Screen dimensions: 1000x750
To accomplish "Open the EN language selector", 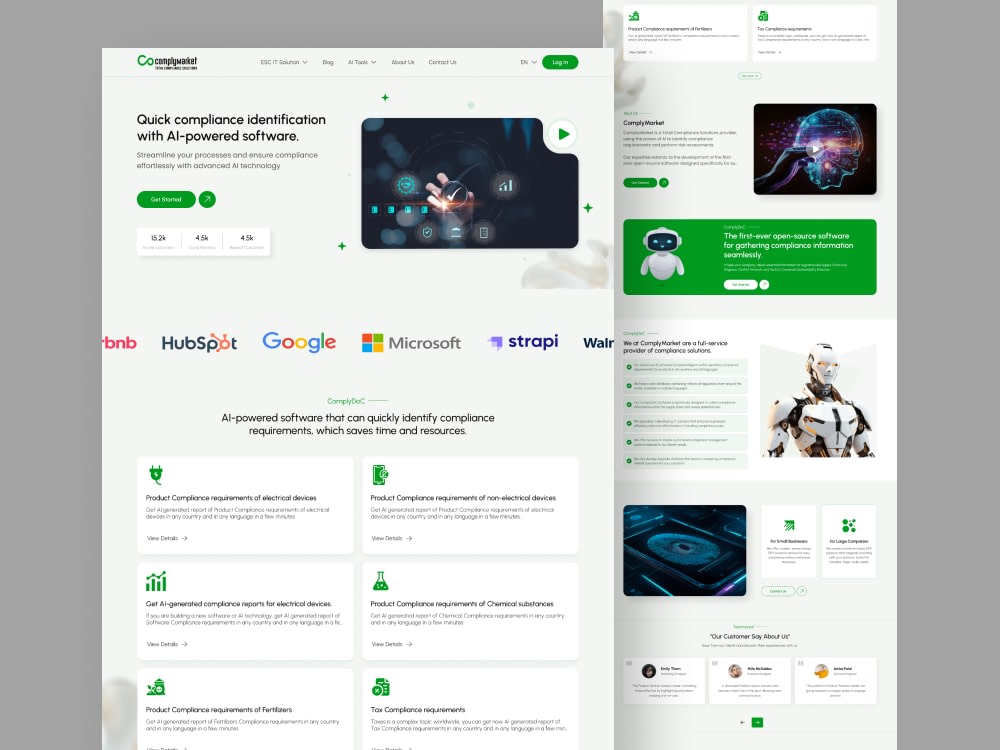I will 528,62.
